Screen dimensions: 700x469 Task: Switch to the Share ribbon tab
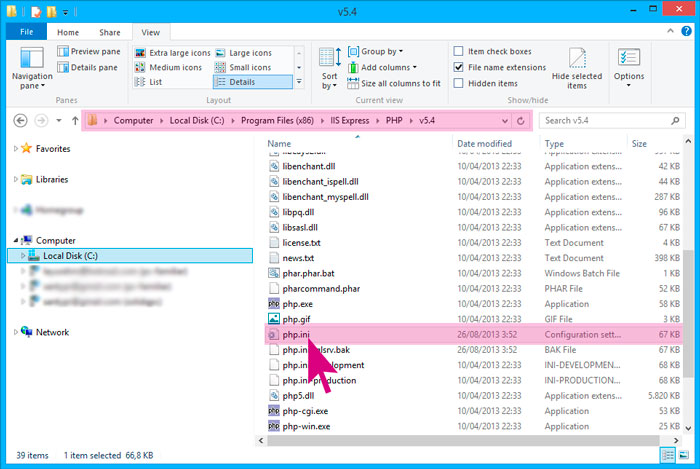click(109, 32)
